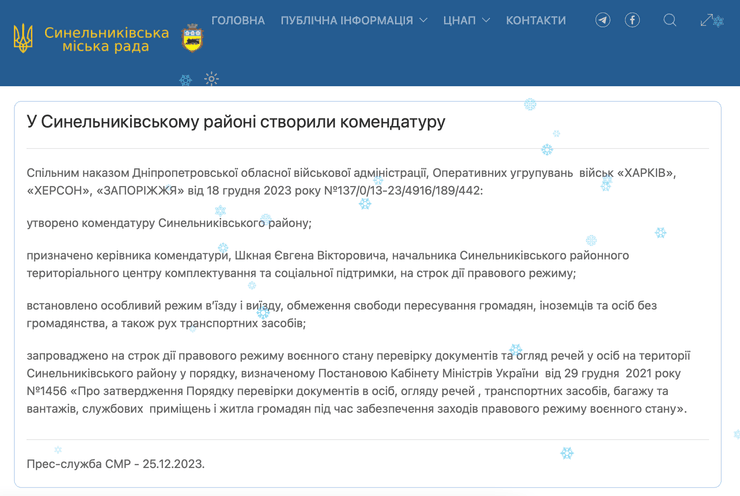Toggle fullscreen expand arrows icon
This screenshot has width=740, height=496.
click(x=706, y=20)
